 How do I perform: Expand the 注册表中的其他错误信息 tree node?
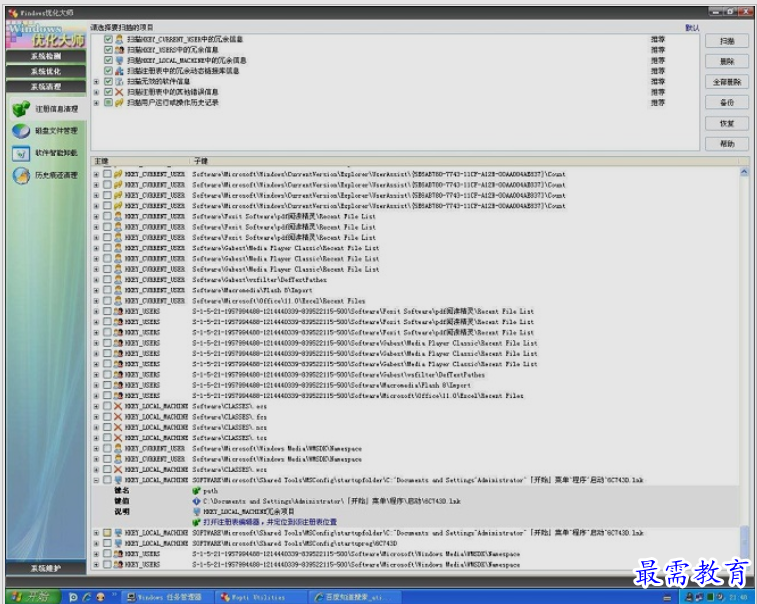tap(97, 92)
